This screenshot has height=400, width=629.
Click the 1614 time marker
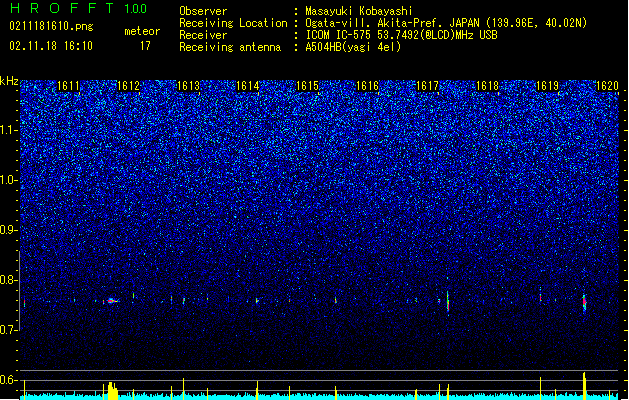[x=248, y=86]
